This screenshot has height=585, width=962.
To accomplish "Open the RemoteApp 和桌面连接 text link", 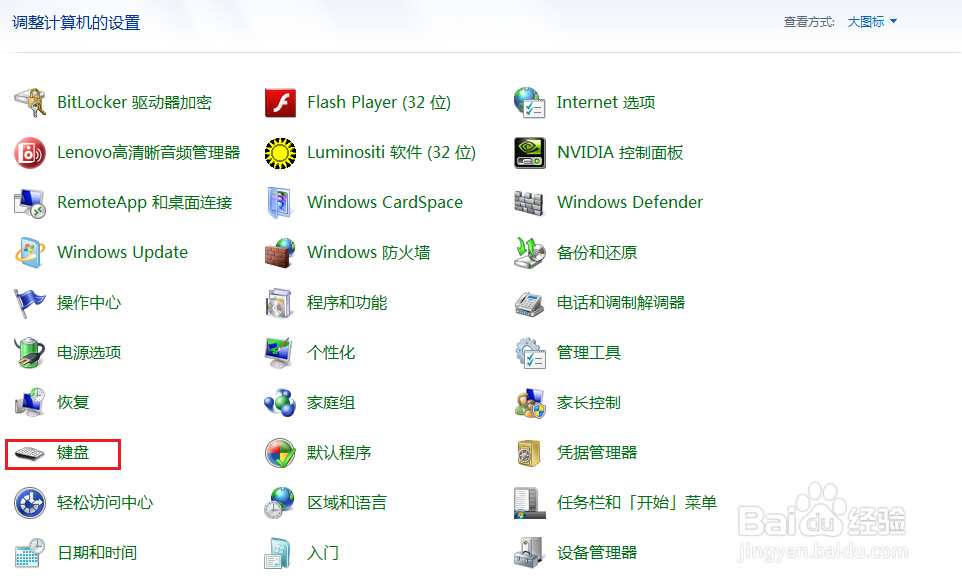I will [144, 203].
